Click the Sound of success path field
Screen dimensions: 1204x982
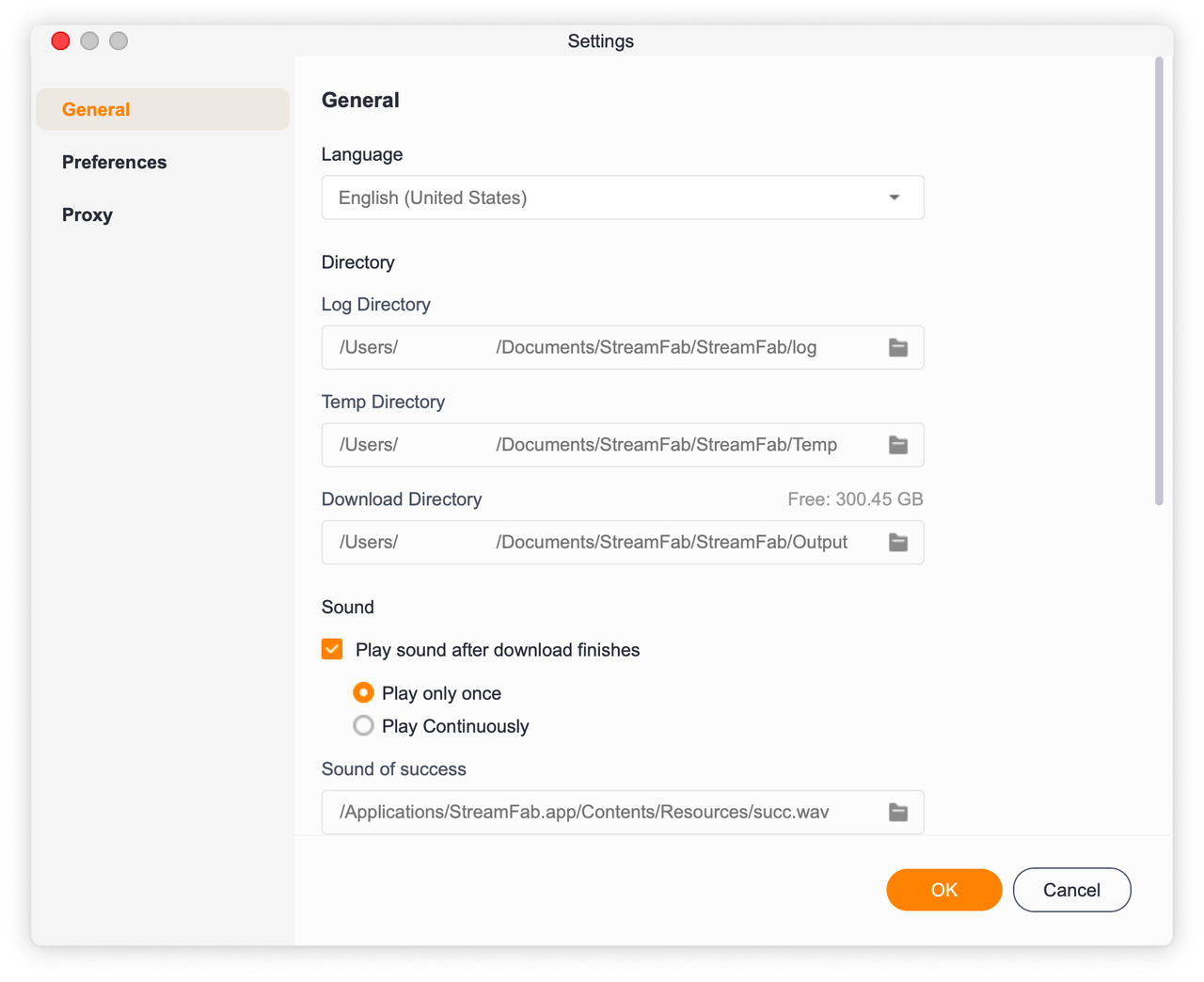click(602, 813)
